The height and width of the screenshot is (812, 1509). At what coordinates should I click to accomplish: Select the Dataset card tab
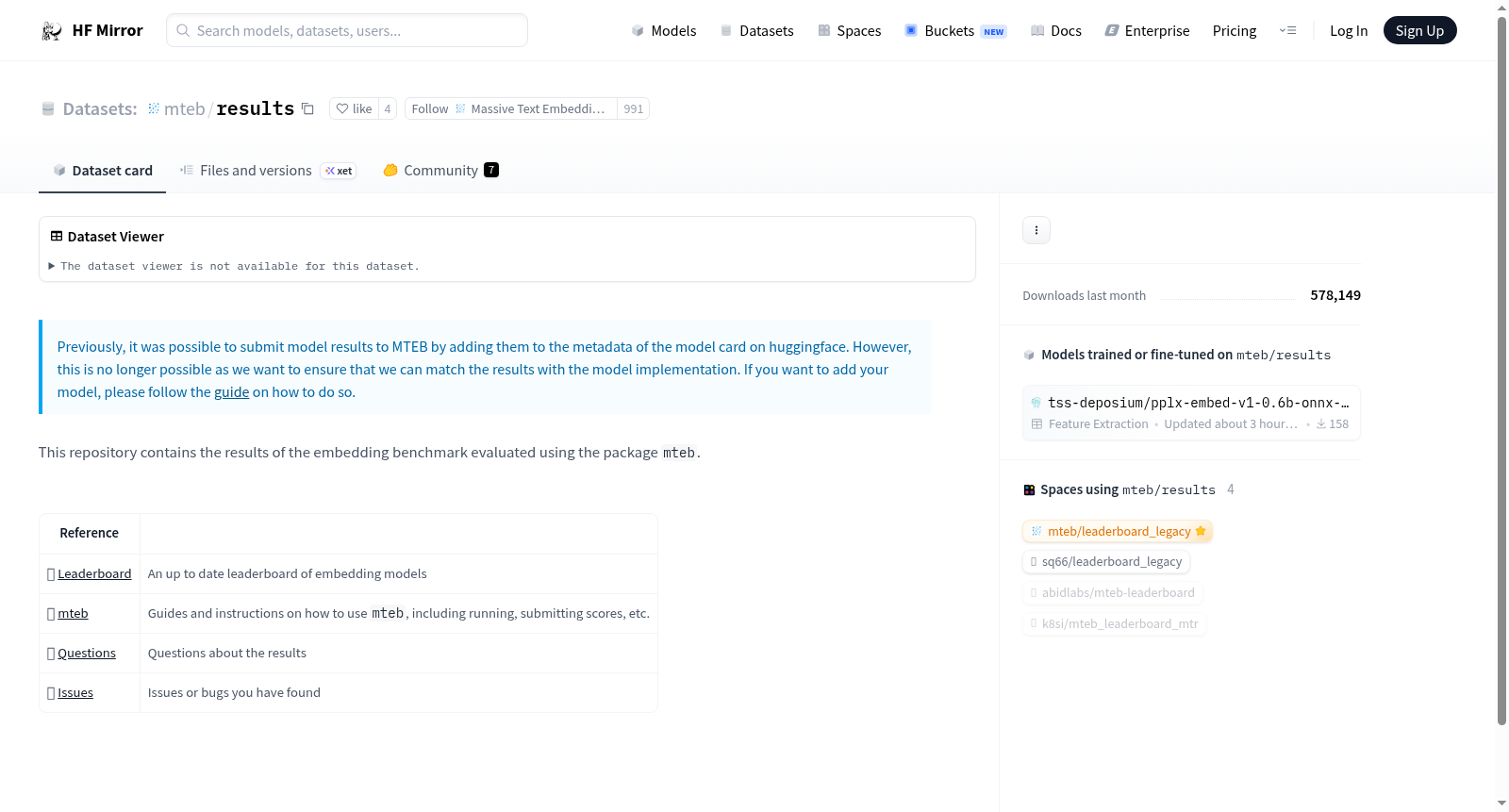point(102,170)
